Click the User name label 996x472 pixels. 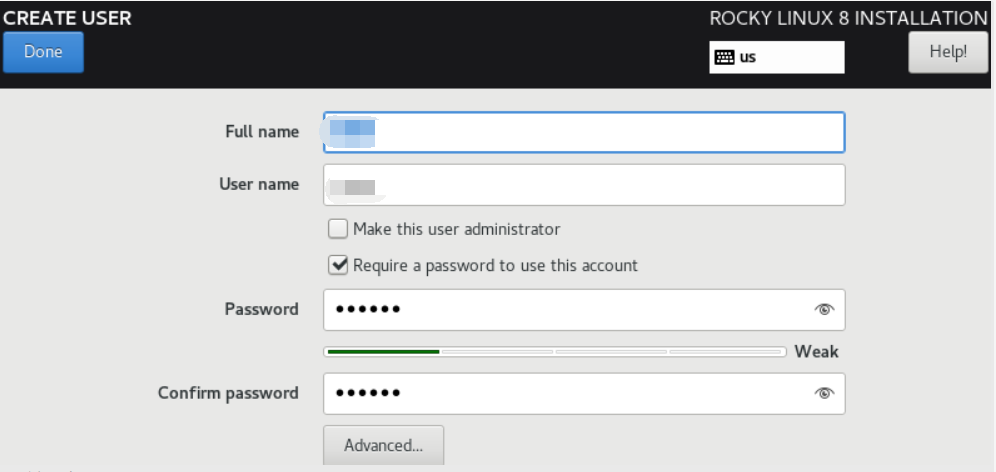(259, 184)
